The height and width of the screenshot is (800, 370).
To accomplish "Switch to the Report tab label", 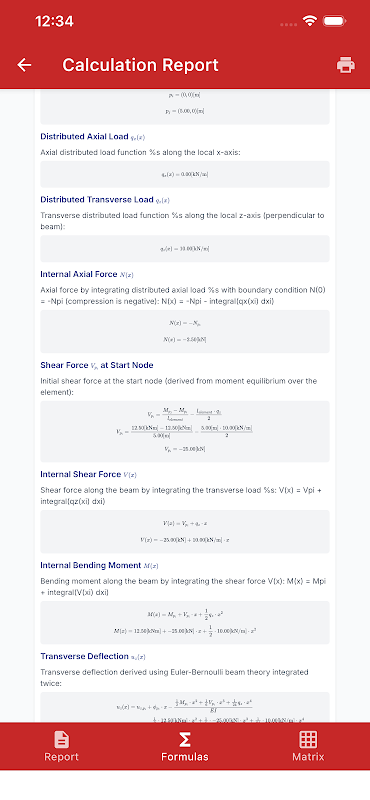I will (x=62, y=757).
